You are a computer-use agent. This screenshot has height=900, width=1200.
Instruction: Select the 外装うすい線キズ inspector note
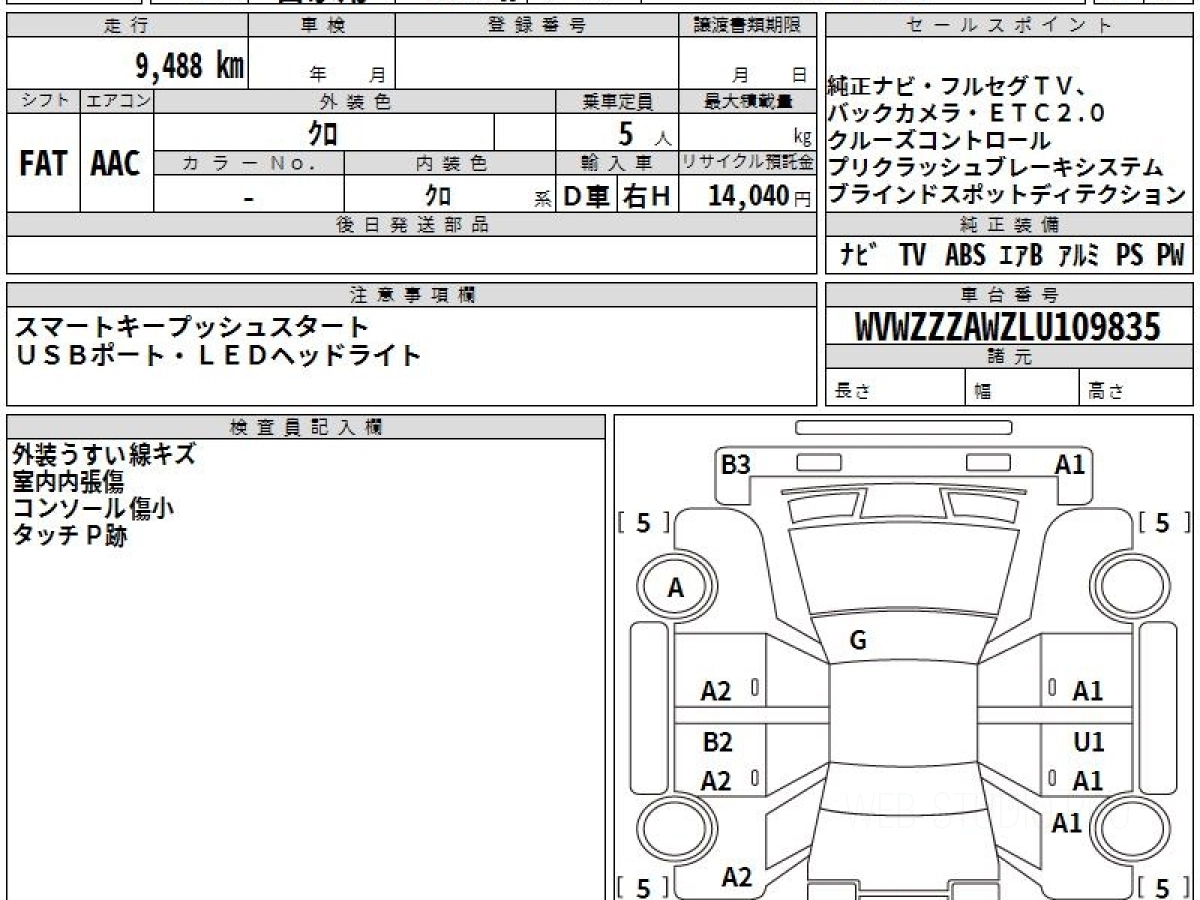pyautogui.click(x=104, y=455)
